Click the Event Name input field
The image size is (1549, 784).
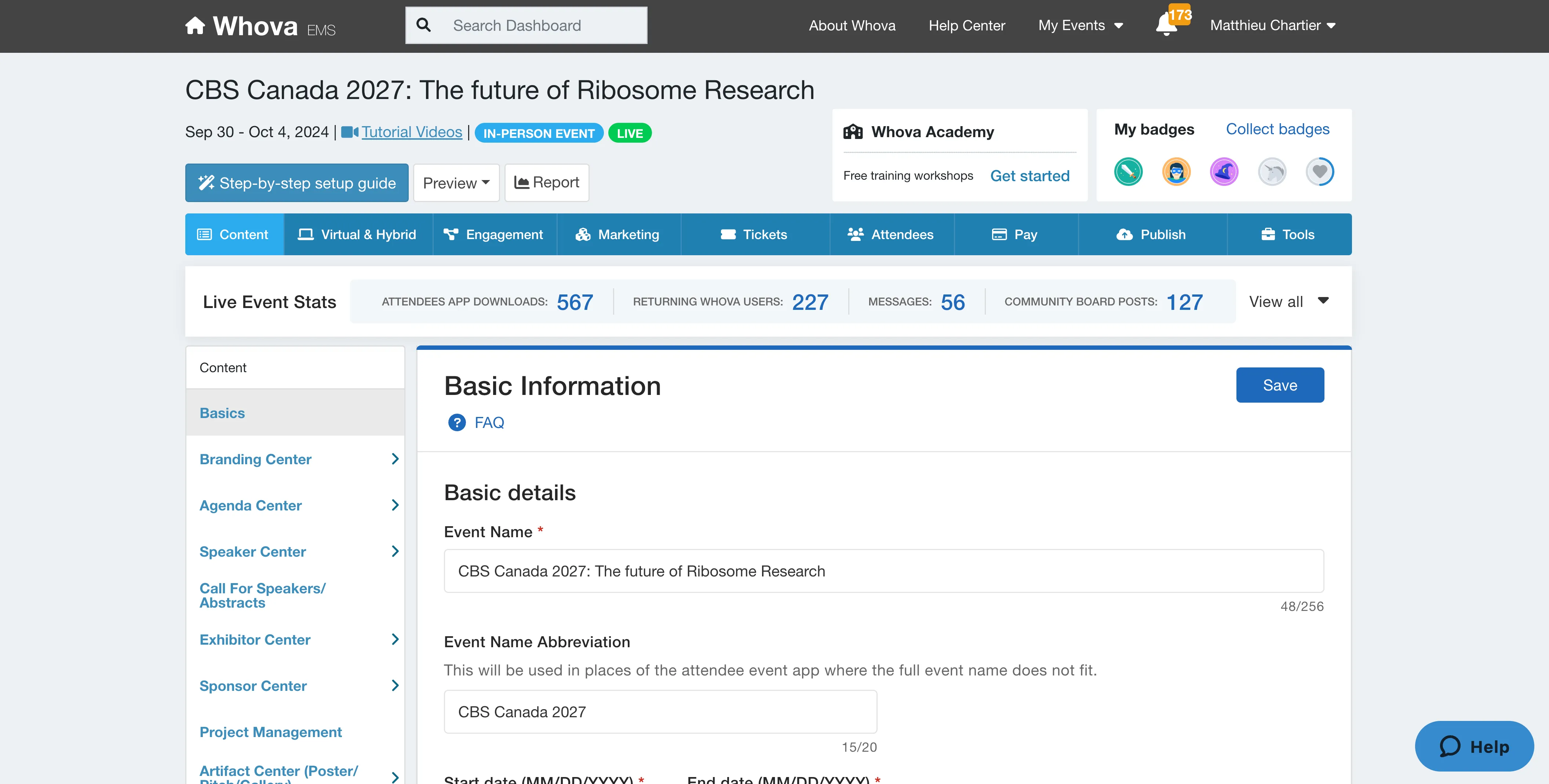883,571
